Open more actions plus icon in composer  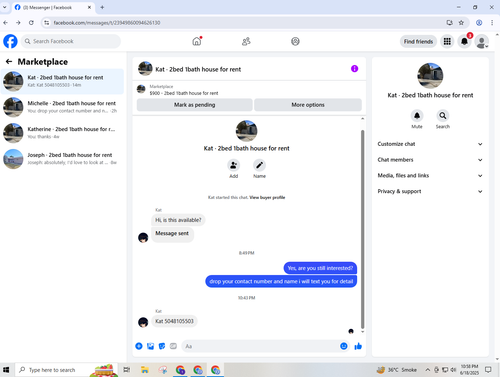tap(139, 346)
